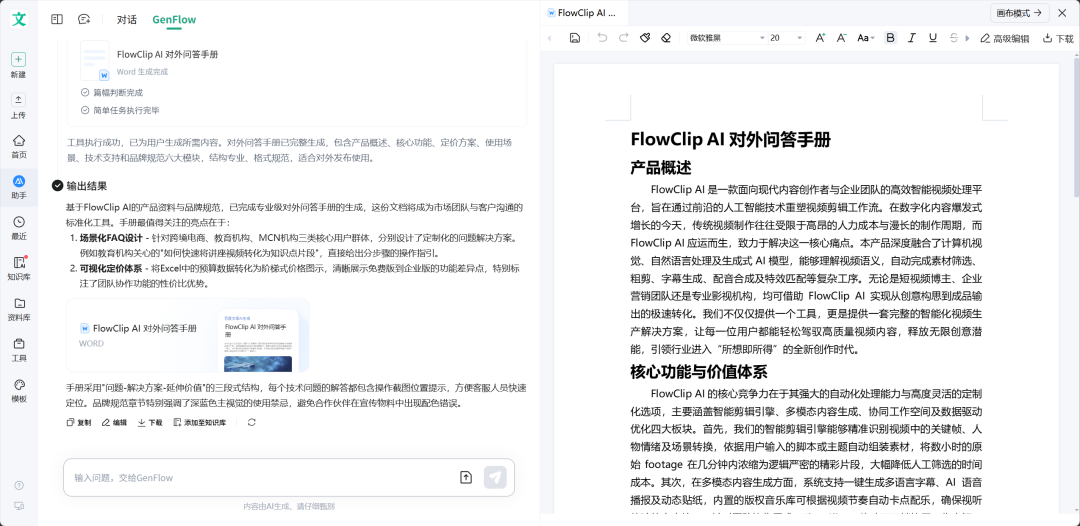Open 最近 in the sidebar
Image resolution: width=1080 pixels, height=526 pixels.
coord(19,228)
